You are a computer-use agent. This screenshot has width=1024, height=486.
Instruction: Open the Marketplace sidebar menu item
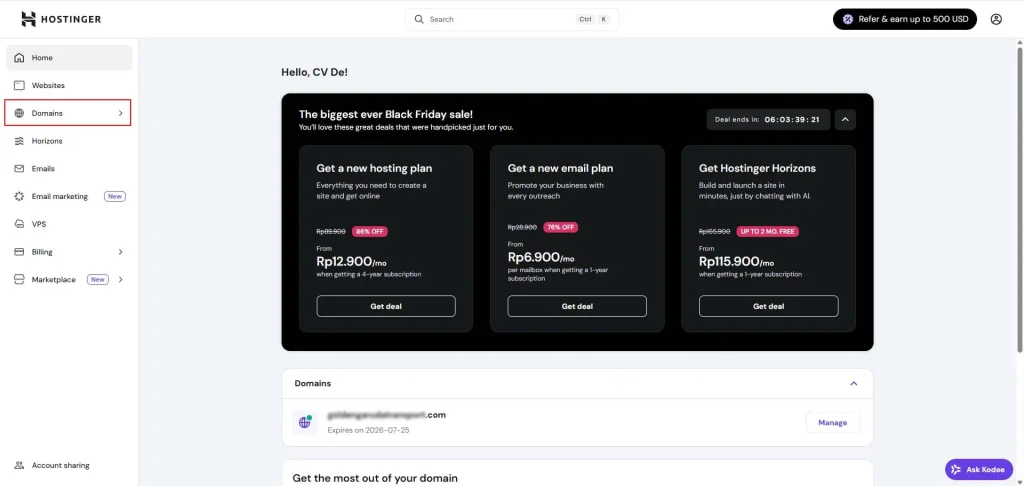[x=53, y=280]
